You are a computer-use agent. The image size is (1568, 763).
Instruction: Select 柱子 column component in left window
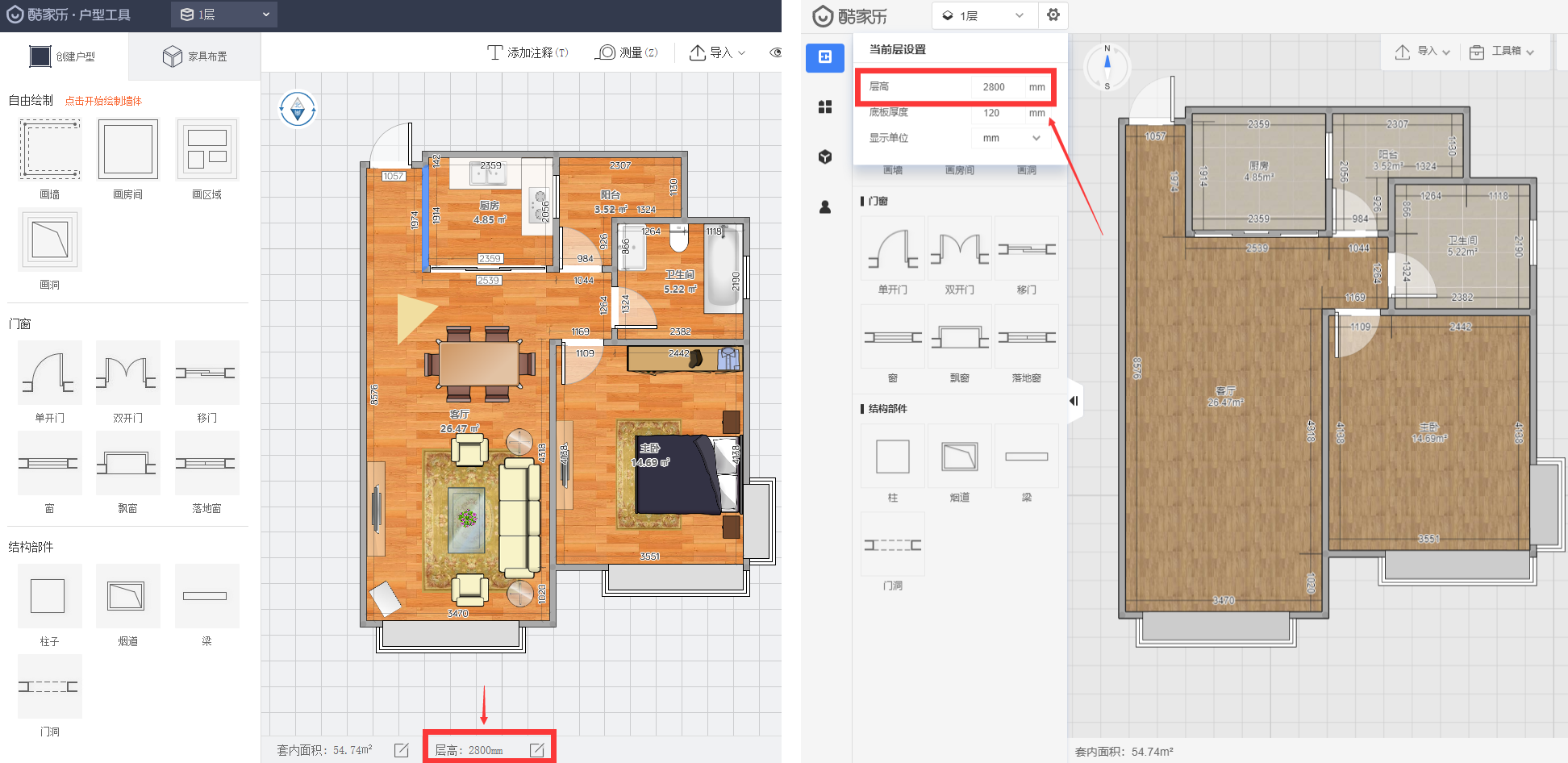pyautogui.click(x=50, y=596)
